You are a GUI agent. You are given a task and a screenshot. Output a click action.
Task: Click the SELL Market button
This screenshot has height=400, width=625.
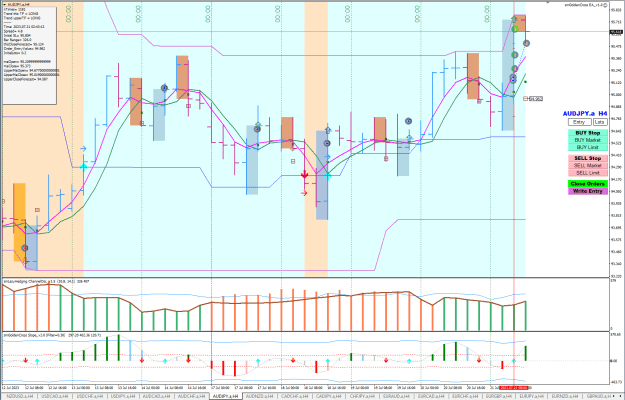(588, 165)
